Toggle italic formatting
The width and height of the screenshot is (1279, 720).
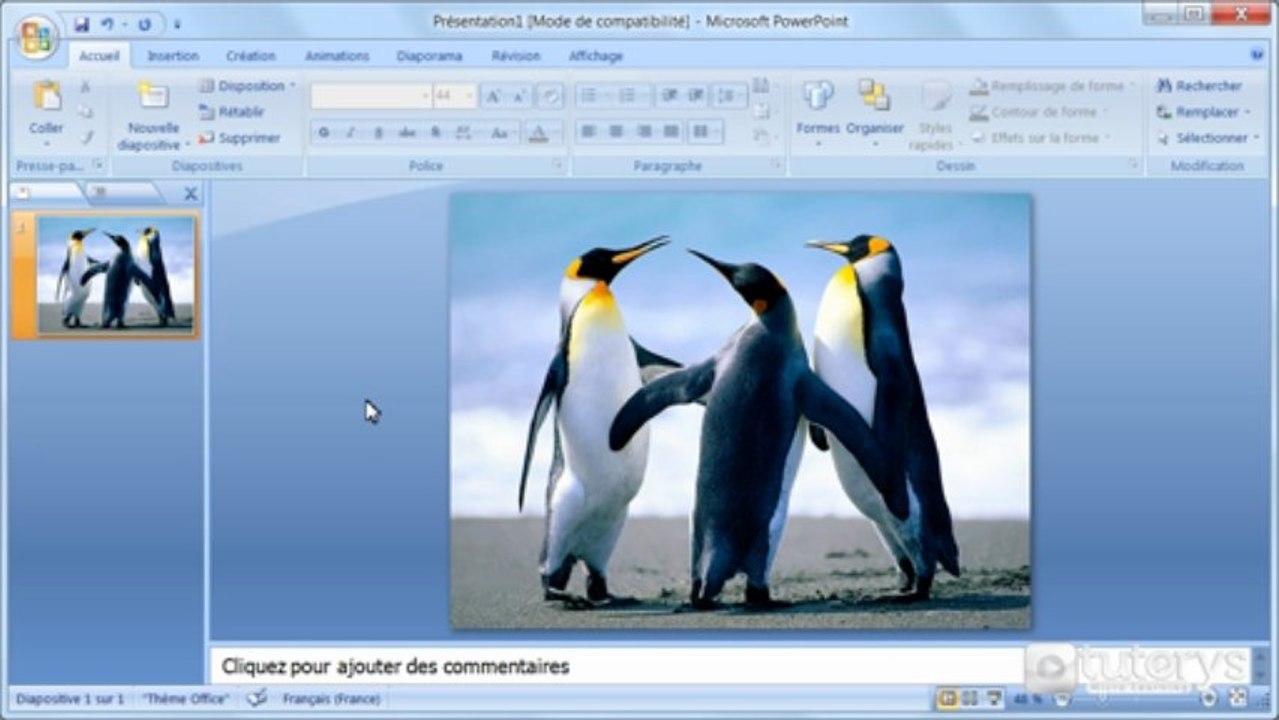coord(351,132)
